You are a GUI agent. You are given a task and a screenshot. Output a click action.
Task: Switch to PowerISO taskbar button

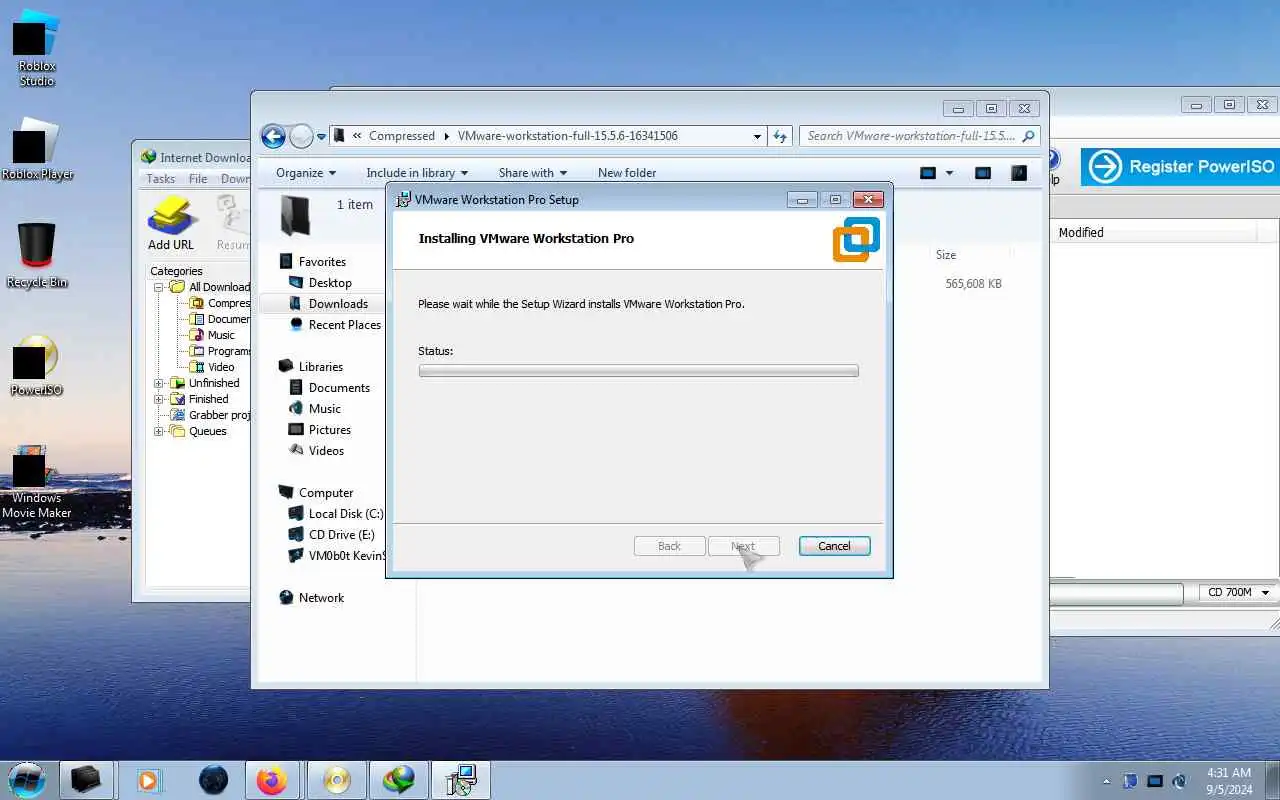[x=337, y=780]
